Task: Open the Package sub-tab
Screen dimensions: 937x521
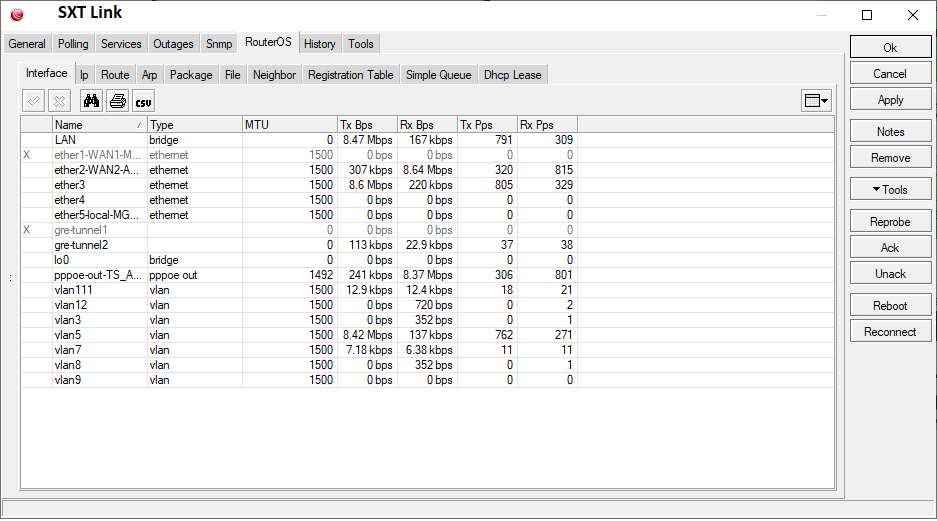Action: [191, 75]
